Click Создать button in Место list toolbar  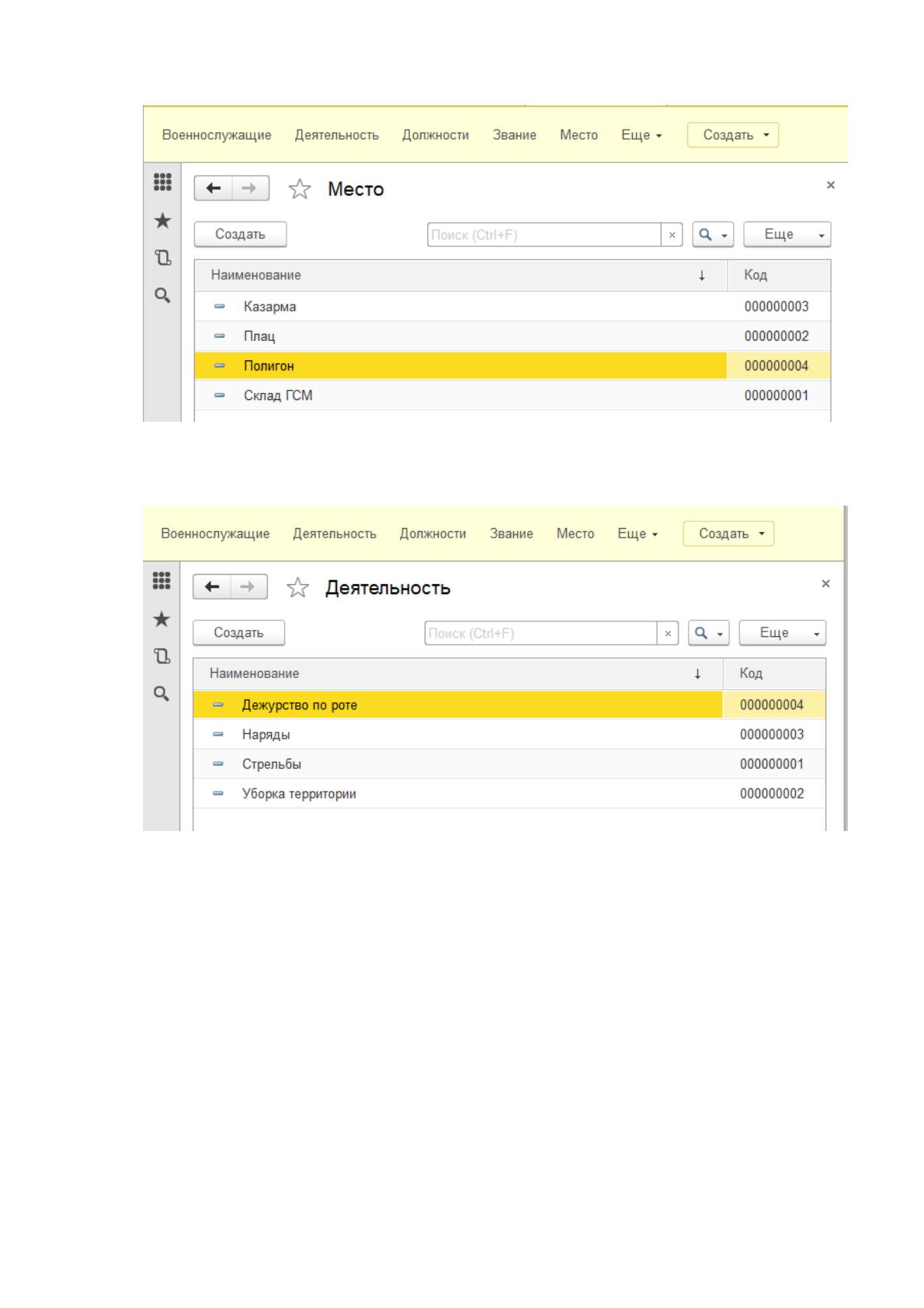[240, 235]
